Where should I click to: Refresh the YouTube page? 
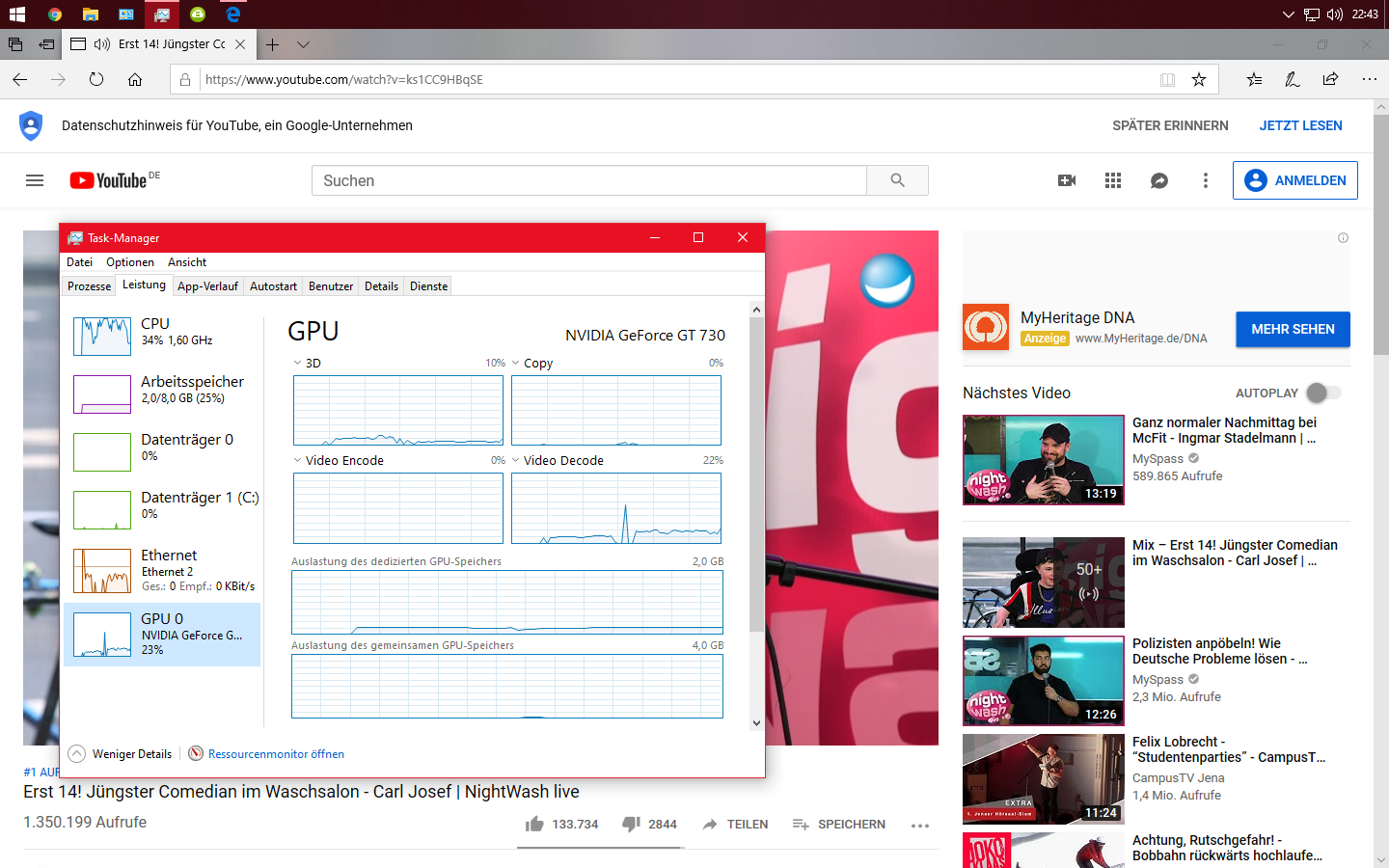[96, 79]
